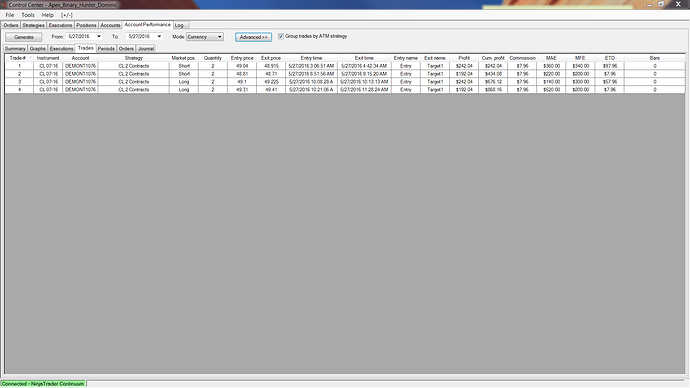
Task: Open the File menu
Action: click(10, 15)
